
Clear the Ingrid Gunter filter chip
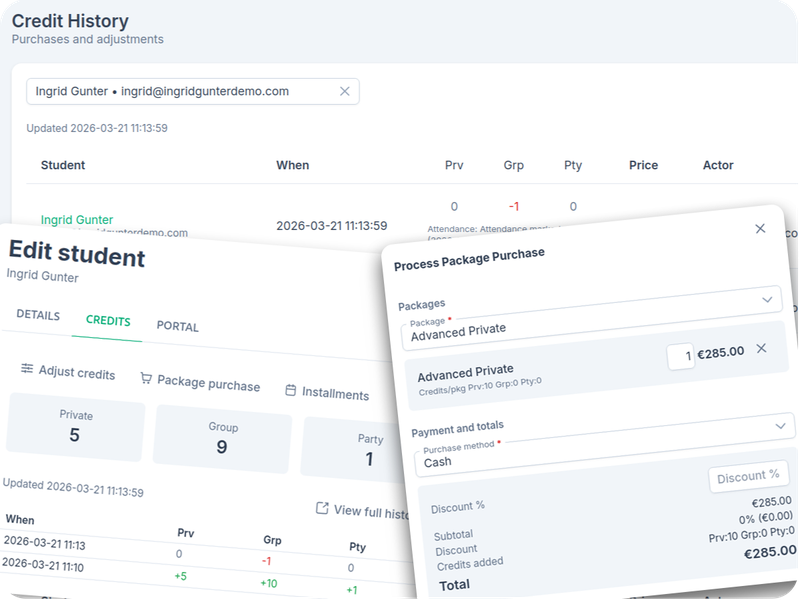(x=343, y=90)
